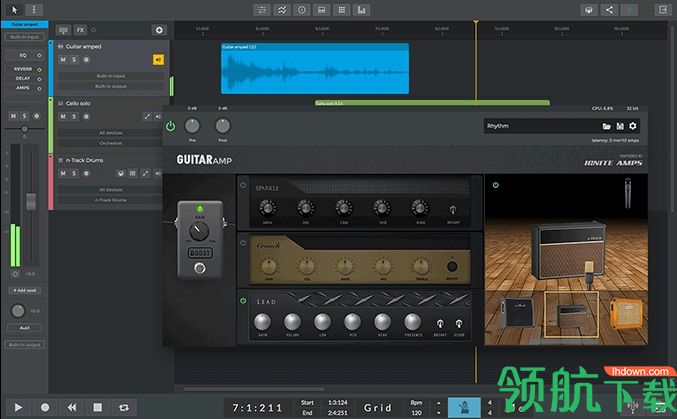Image resolution: width=677 pixels, height=419 pixels.
Task: Click the Play transport button
Action: tap(18, 407)
